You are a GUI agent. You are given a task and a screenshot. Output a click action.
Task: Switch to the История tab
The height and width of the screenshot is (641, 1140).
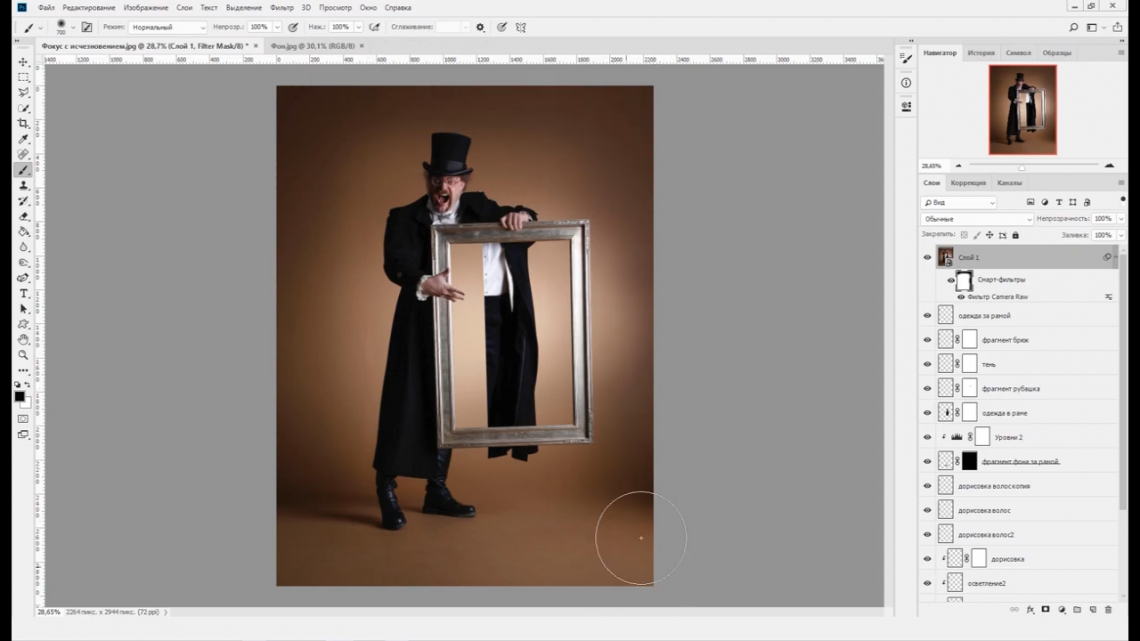coord(980,52)
